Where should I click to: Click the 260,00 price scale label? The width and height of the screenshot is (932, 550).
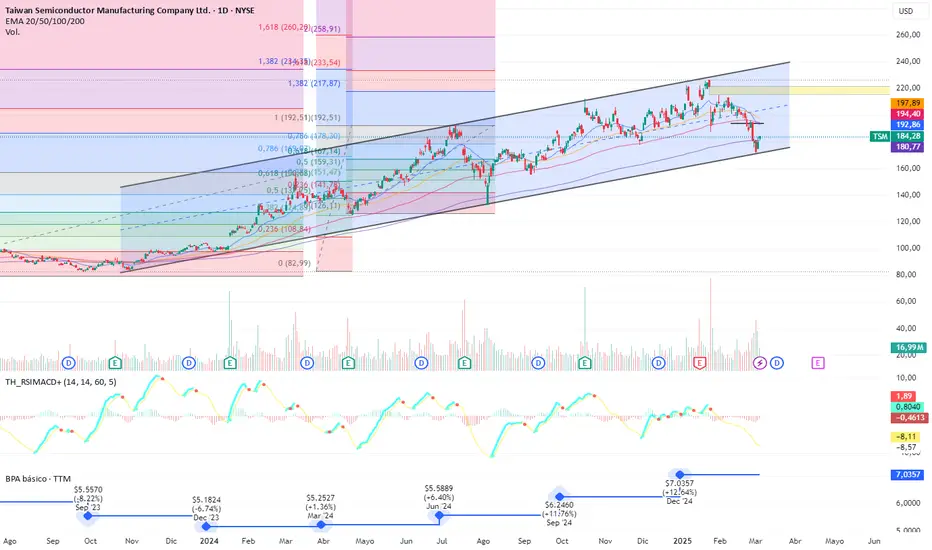tap(908, 34)
